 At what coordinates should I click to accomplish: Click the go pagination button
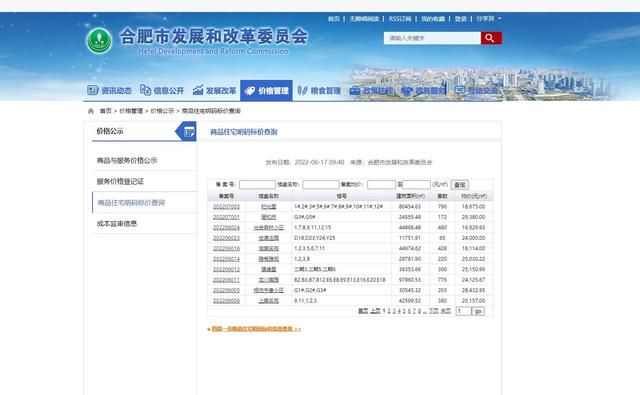pyautogui.click(x=478, y=311)
